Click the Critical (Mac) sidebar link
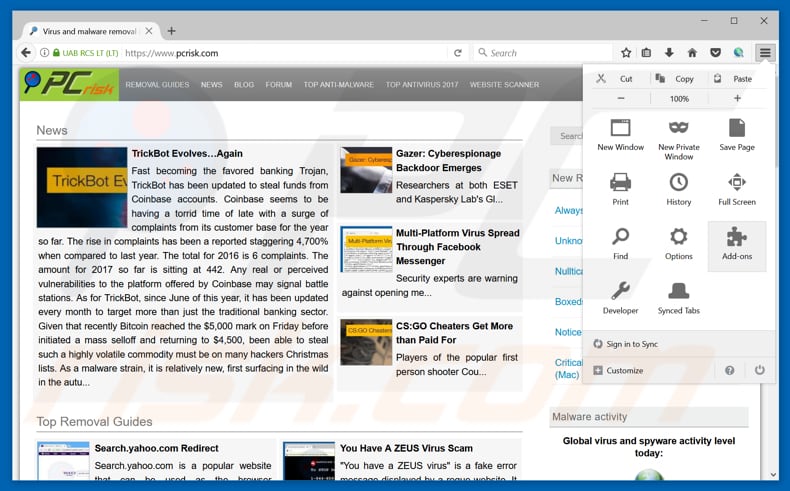The image size is (790, 491). click(x=568, y=369)
